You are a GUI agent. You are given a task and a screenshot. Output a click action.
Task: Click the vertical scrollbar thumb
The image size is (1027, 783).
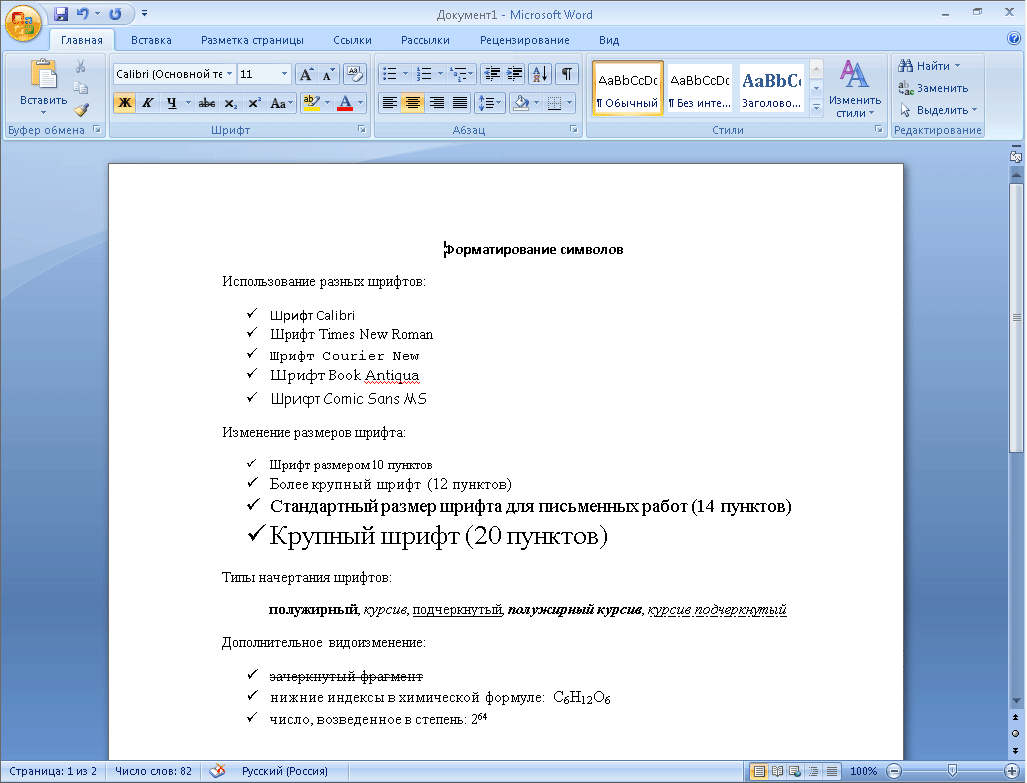pos(1016,318)
